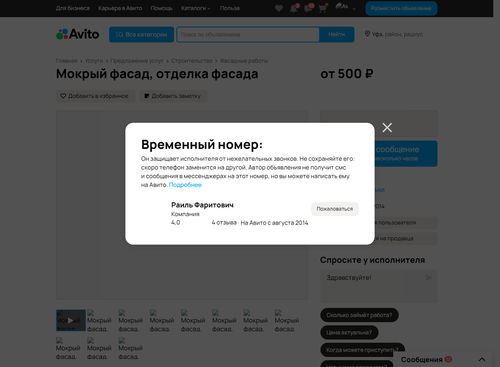The width and height of the screenshot is (500, 367).
Task: Open Для бизнеса menu item
Action: (73, 8)
